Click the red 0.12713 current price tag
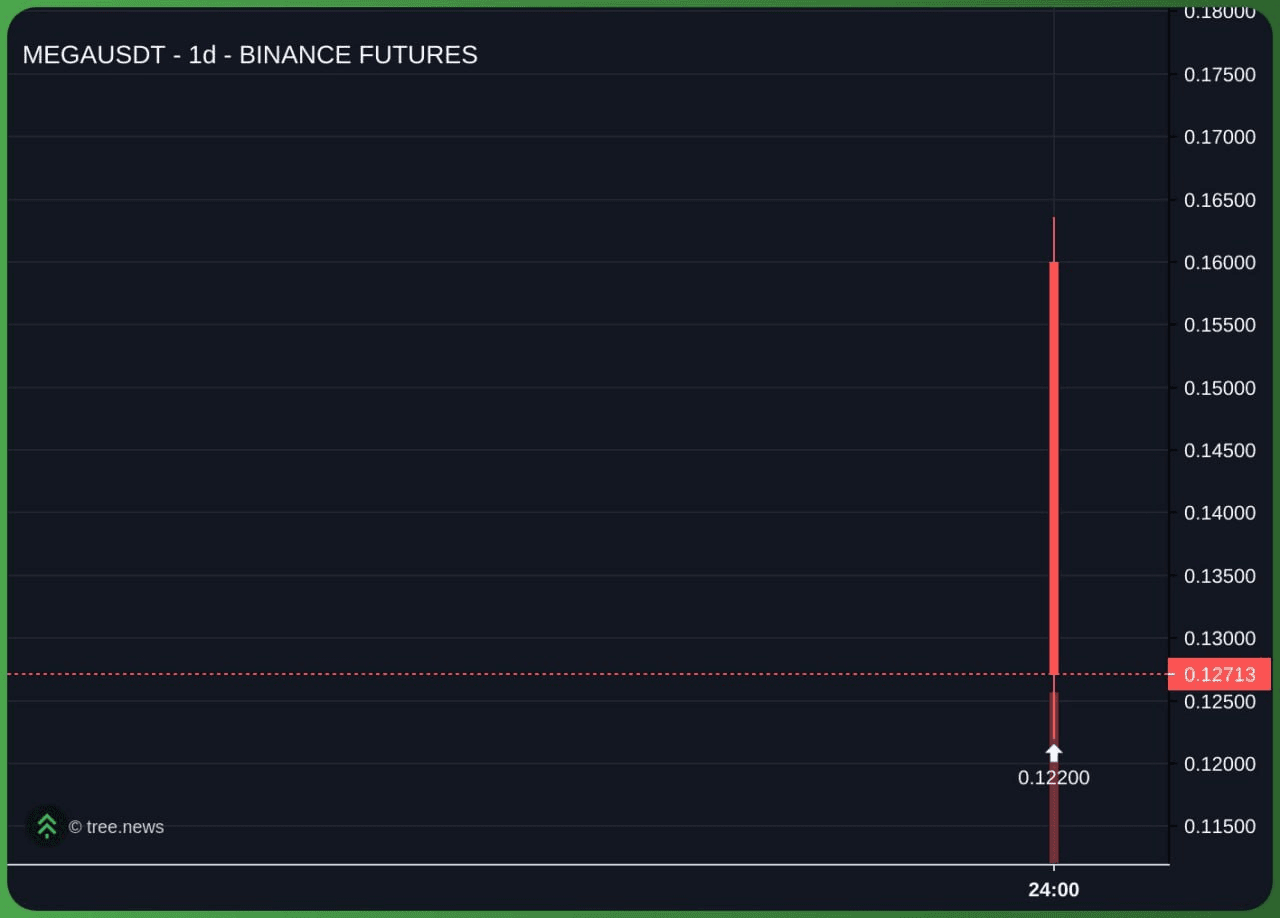 click(x=1219, y=675)
